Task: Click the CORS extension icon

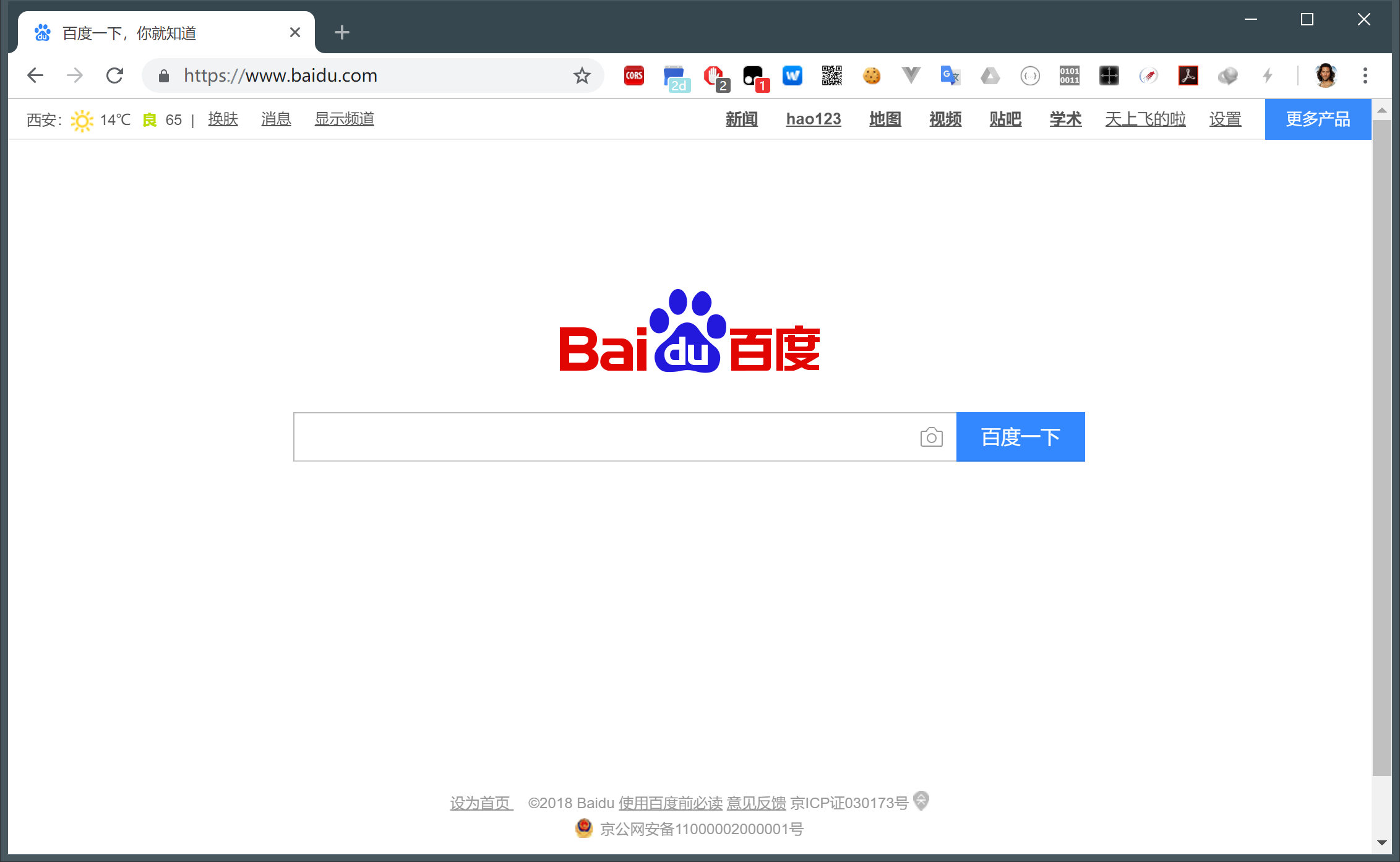Action: tap(633, 75)
